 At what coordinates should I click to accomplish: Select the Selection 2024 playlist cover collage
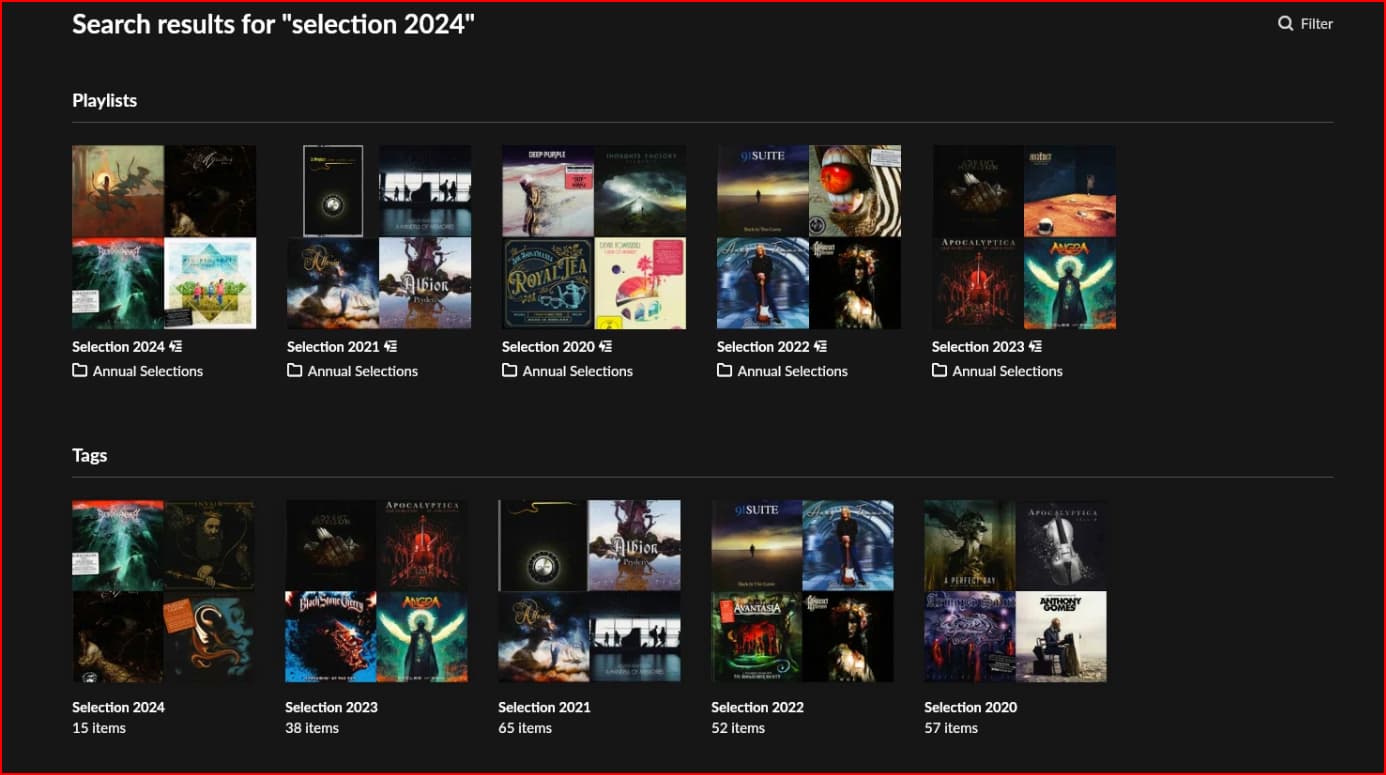(x=164, y=237)
